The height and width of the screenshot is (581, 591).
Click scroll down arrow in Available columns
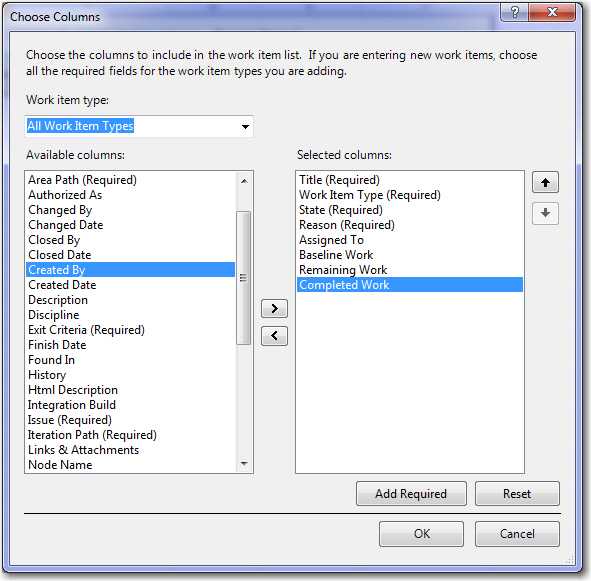point(244,463)
